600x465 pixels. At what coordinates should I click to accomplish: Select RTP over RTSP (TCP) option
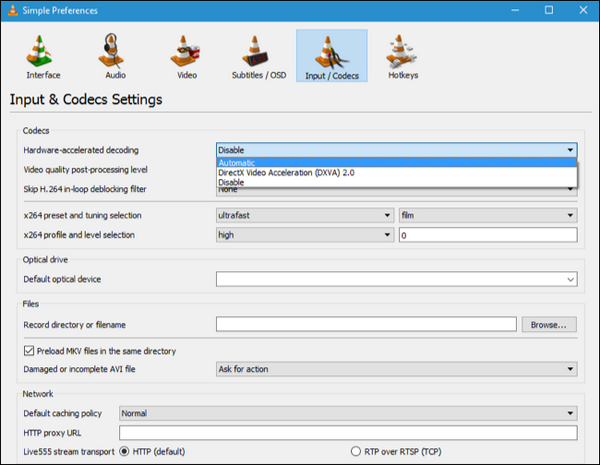coord(357,452)
